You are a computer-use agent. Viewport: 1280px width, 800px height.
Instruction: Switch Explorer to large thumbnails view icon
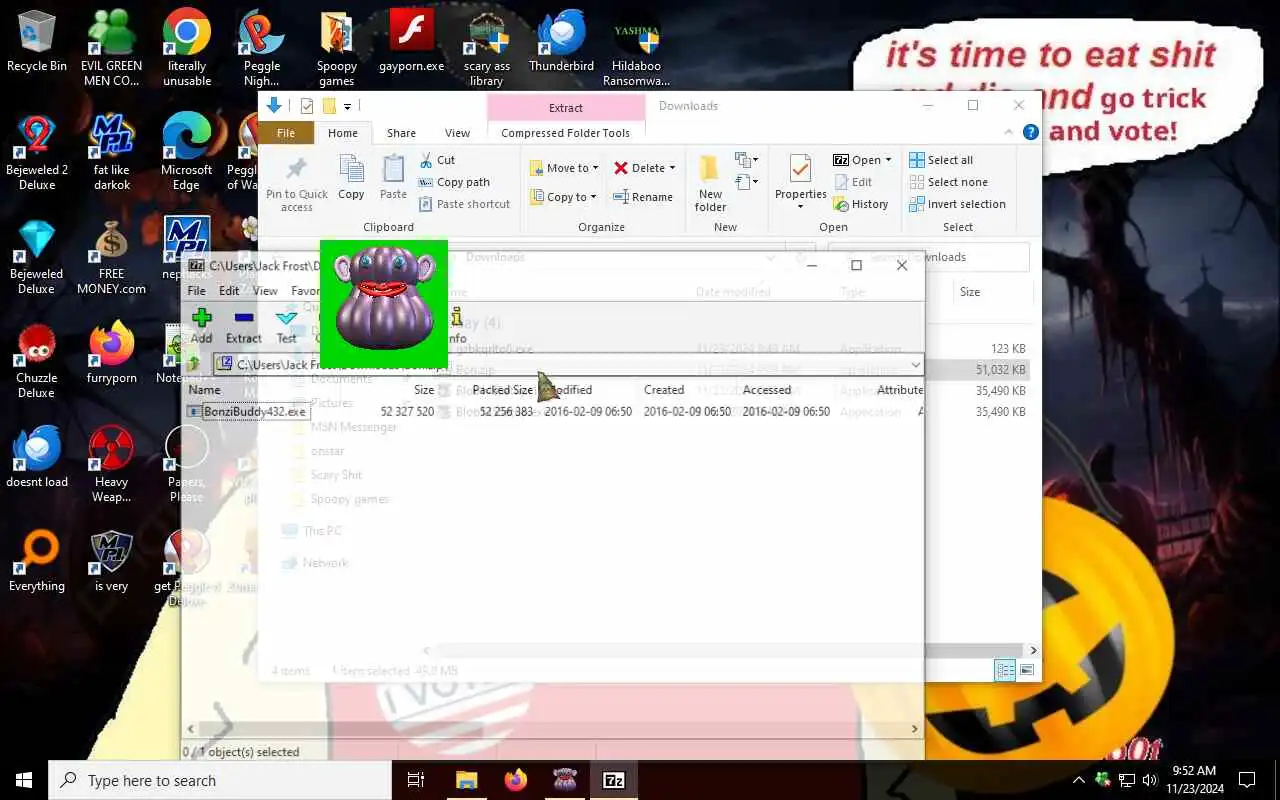tap(1027, 670)
